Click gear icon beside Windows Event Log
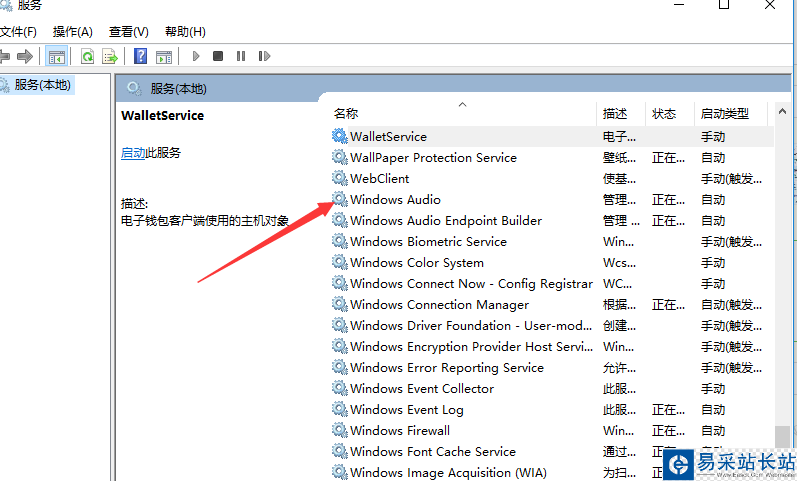797x481 pixels. coord(340,409)
